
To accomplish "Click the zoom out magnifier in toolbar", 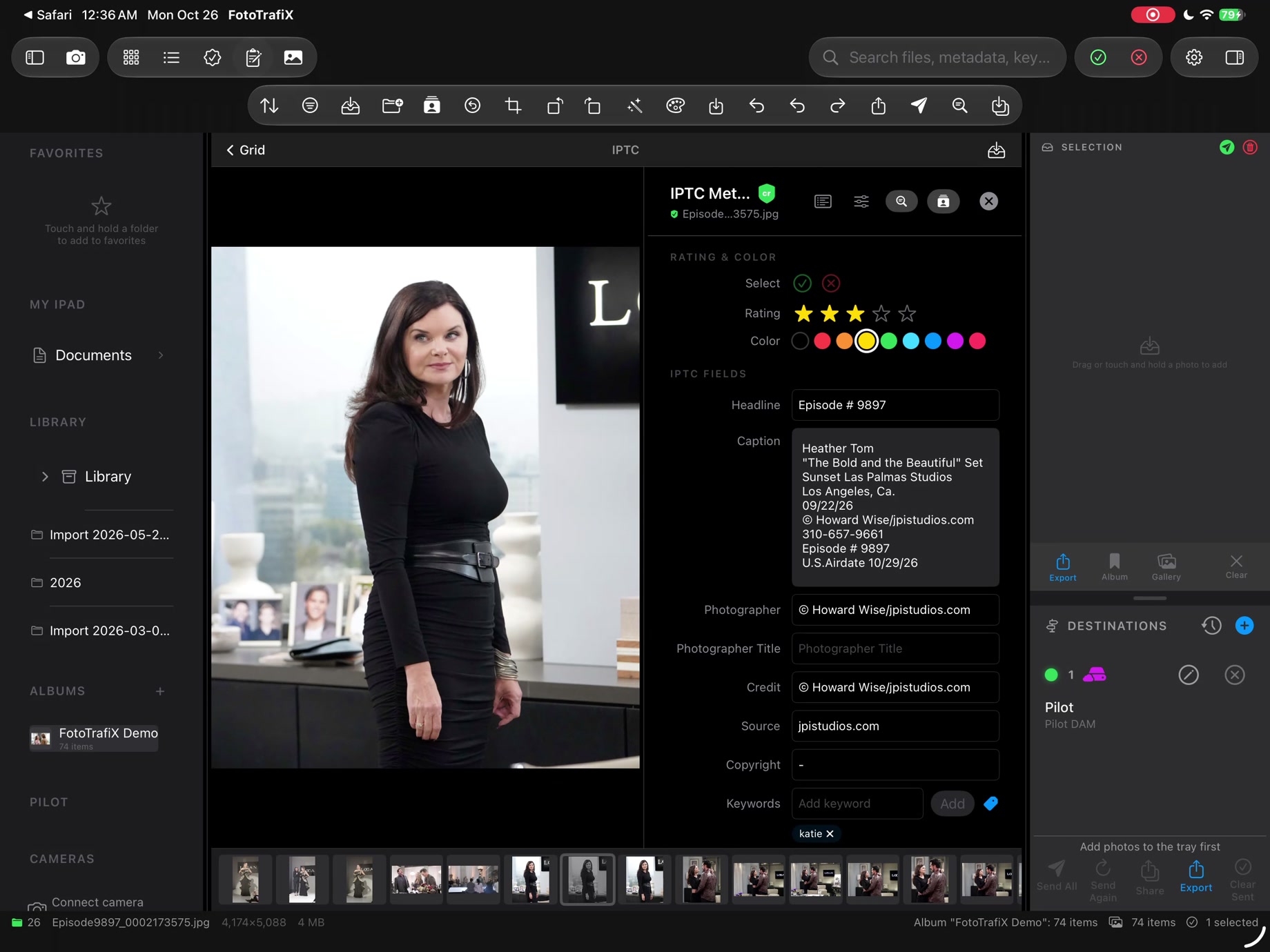I will pos(959,106).
